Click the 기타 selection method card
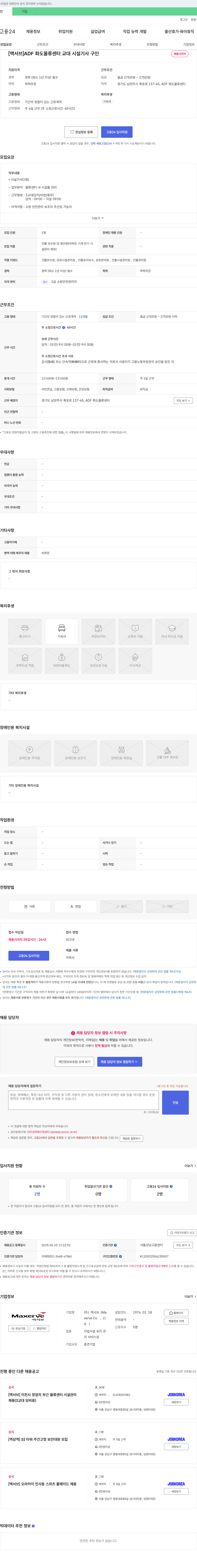The image size is (197, 1568). (x=167, y=906)
